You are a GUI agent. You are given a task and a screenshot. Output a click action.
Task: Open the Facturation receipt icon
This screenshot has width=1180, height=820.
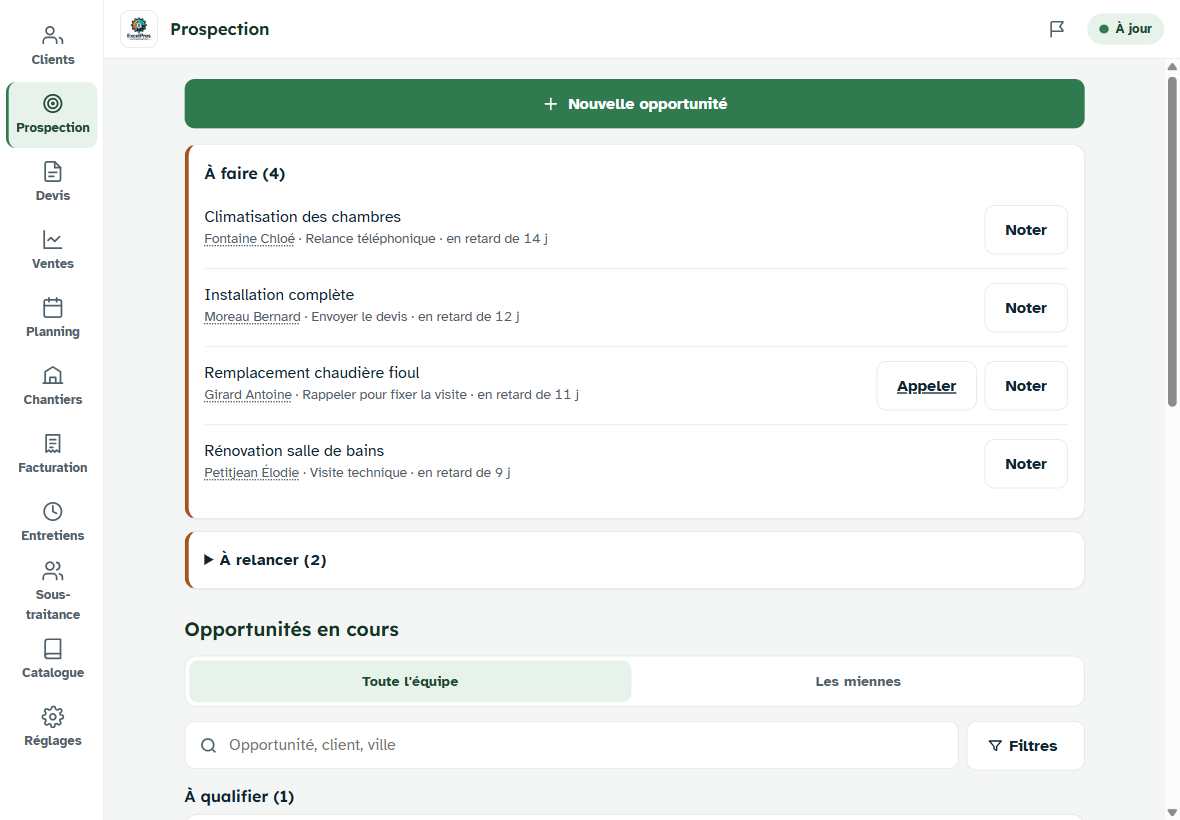click(53, 443)
